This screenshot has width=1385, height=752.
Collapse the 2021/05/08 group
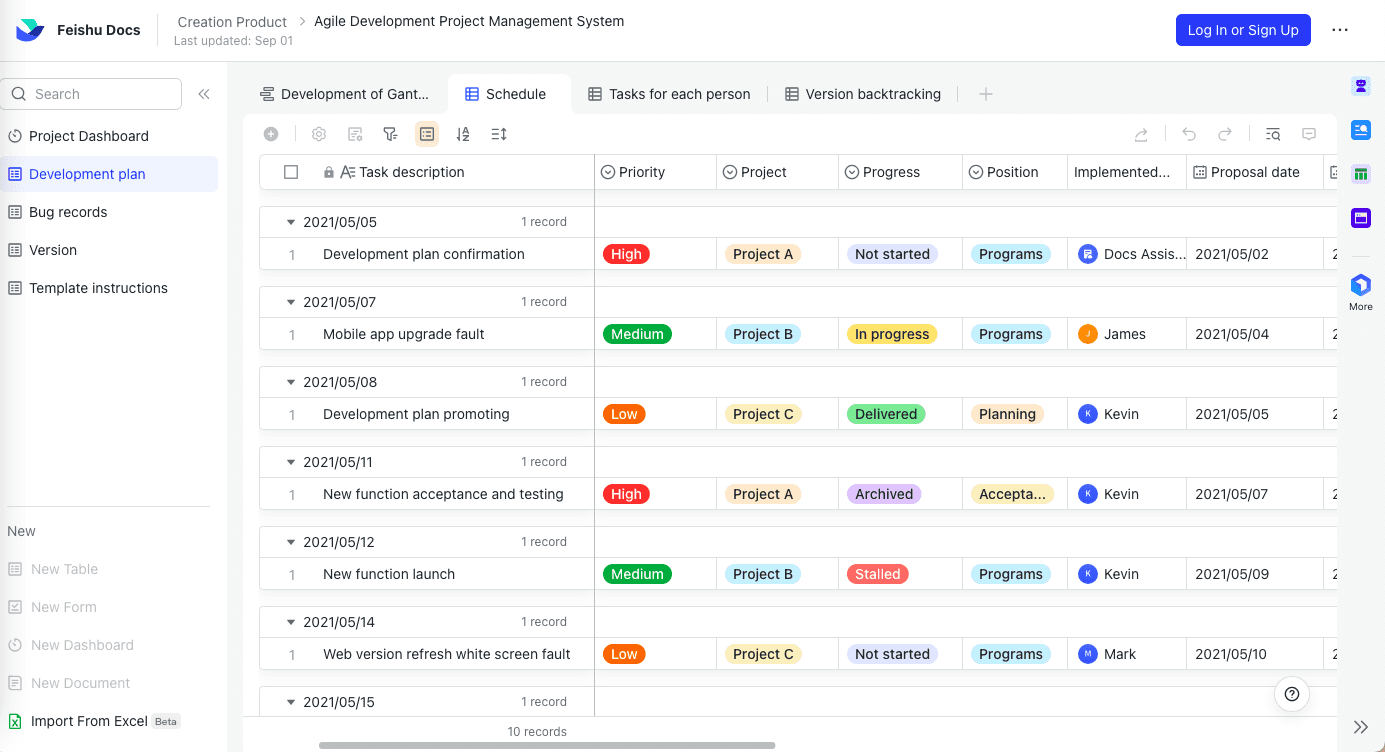click(x=291, y=382)
